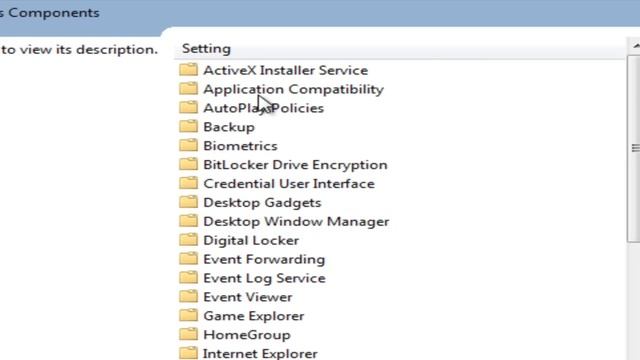Click the scrollbar thumb in settings list
640x360 pixels.
tap(634, 149)
